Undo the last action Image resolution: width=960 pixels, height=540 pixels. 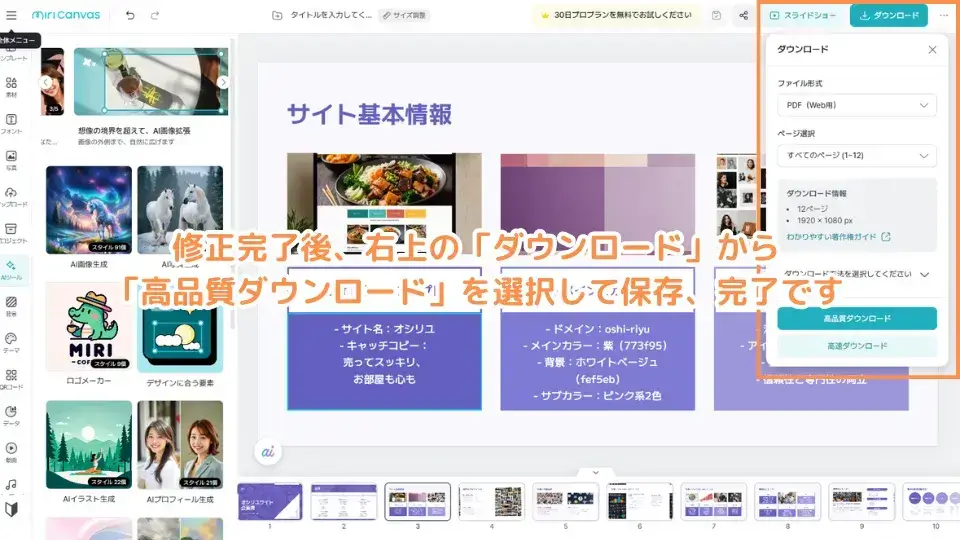130,15
